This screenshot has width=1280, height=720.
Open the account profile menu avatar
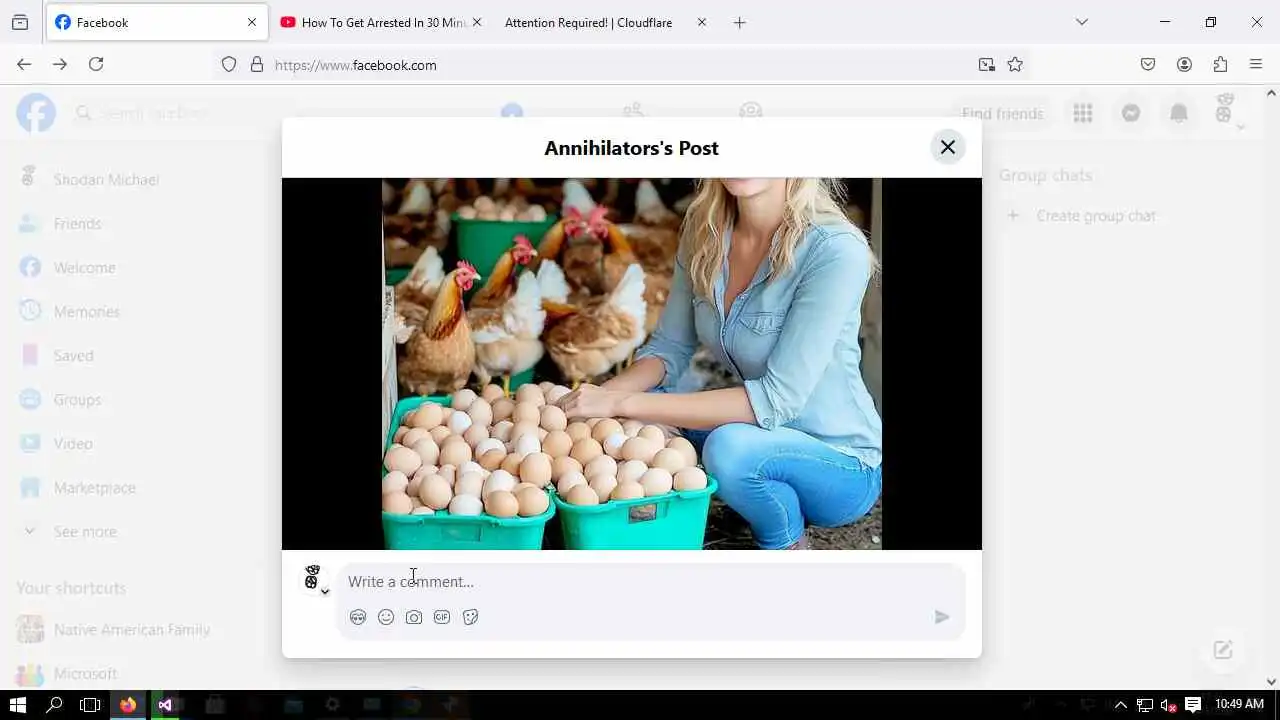(1226, 112)
